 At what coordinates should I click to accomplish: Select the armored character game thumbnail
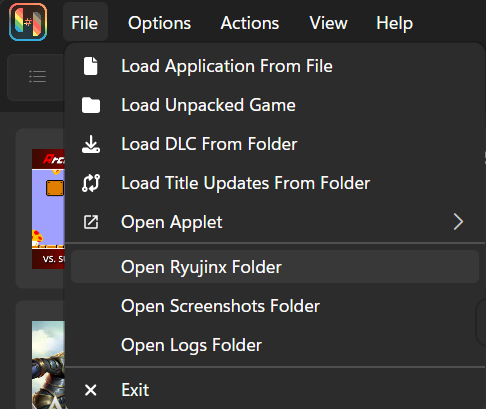[48, 365]
